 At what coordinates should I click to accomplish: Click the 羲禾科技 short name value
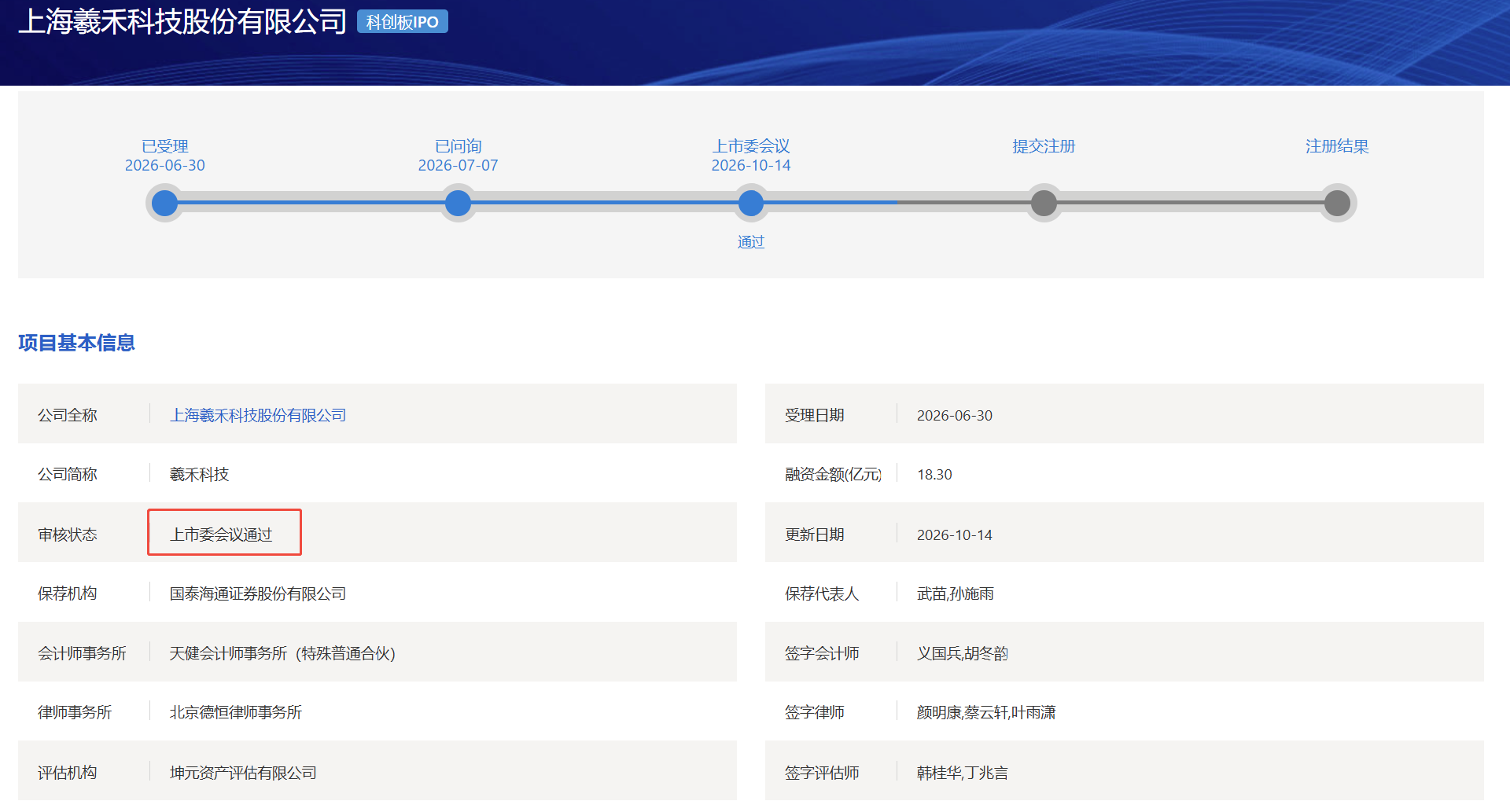pyautogui.click(x=199, y=474)
